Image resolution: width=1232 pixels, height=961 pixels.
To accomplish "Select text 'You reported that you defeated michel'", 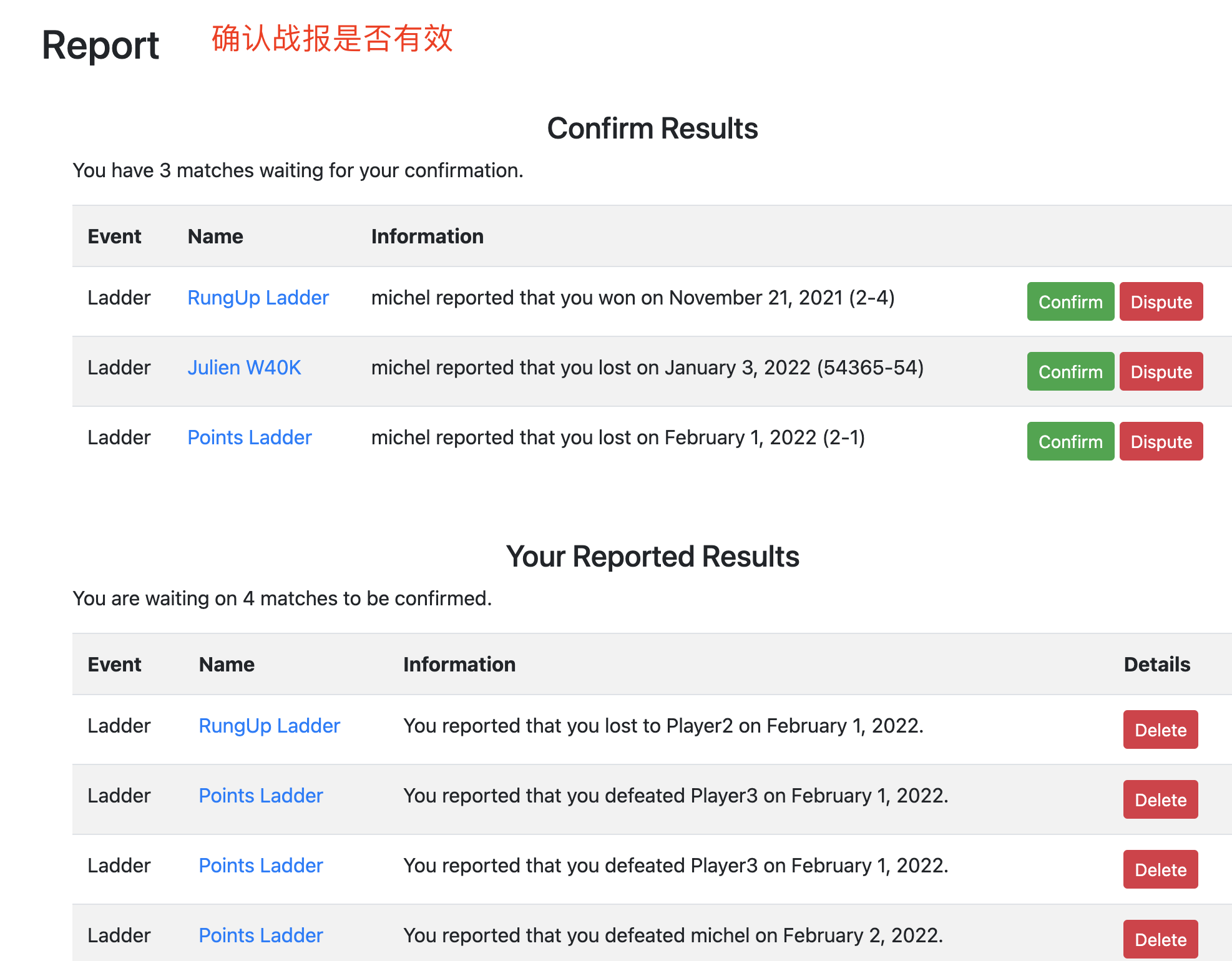I will [576, 935].
